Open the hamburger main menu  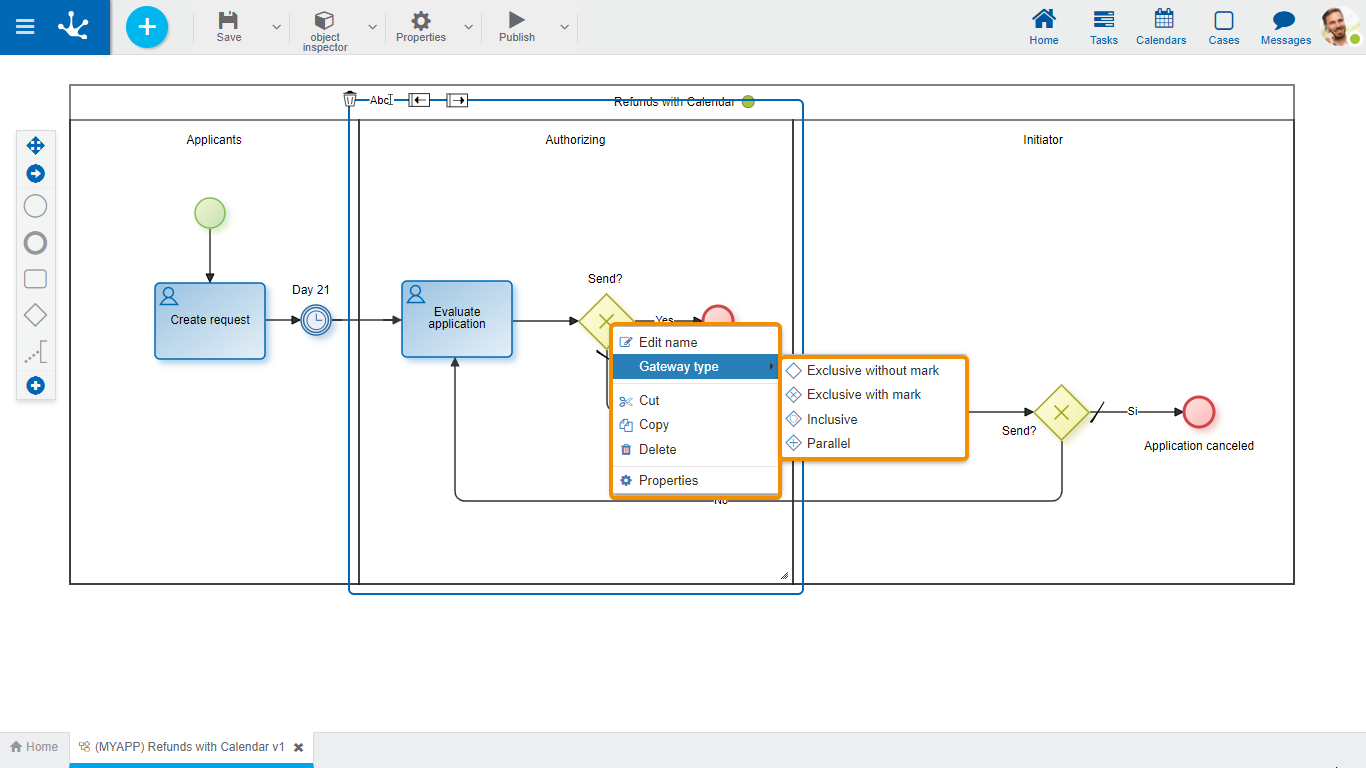25,27
